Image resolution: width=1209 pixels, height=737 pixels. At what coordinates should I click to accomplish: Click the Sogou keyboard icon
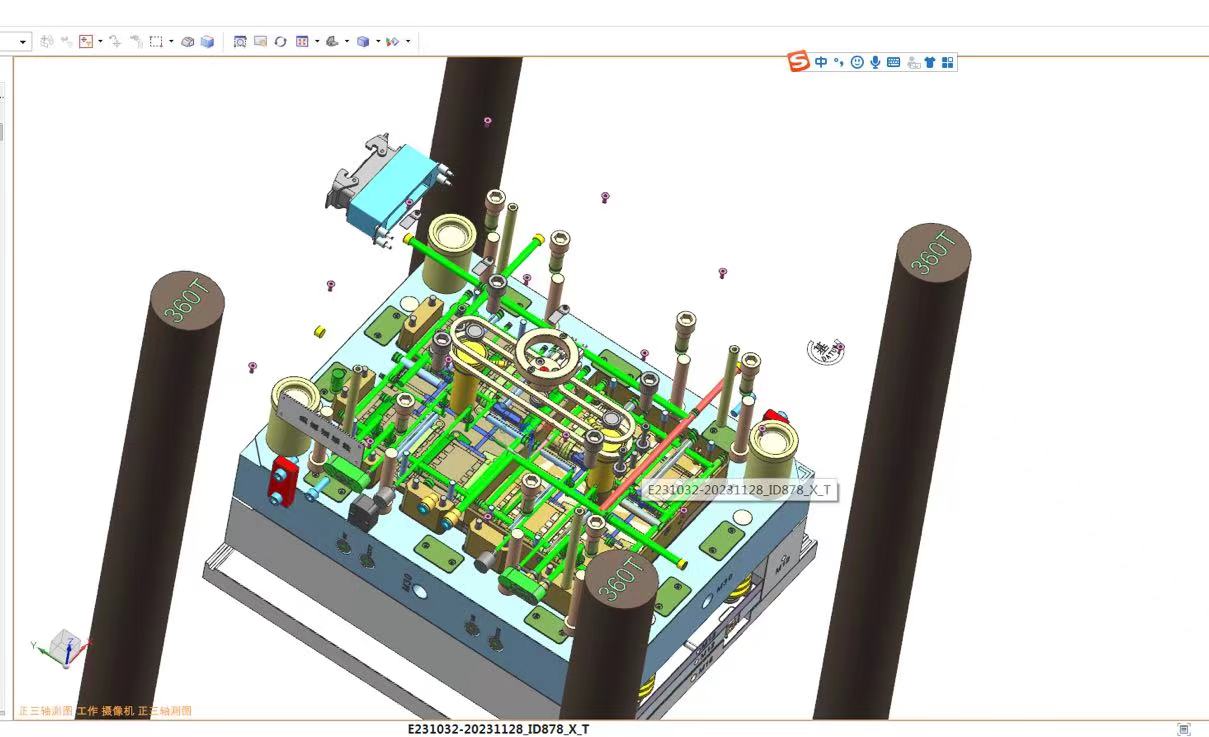(x=893, y=62)
